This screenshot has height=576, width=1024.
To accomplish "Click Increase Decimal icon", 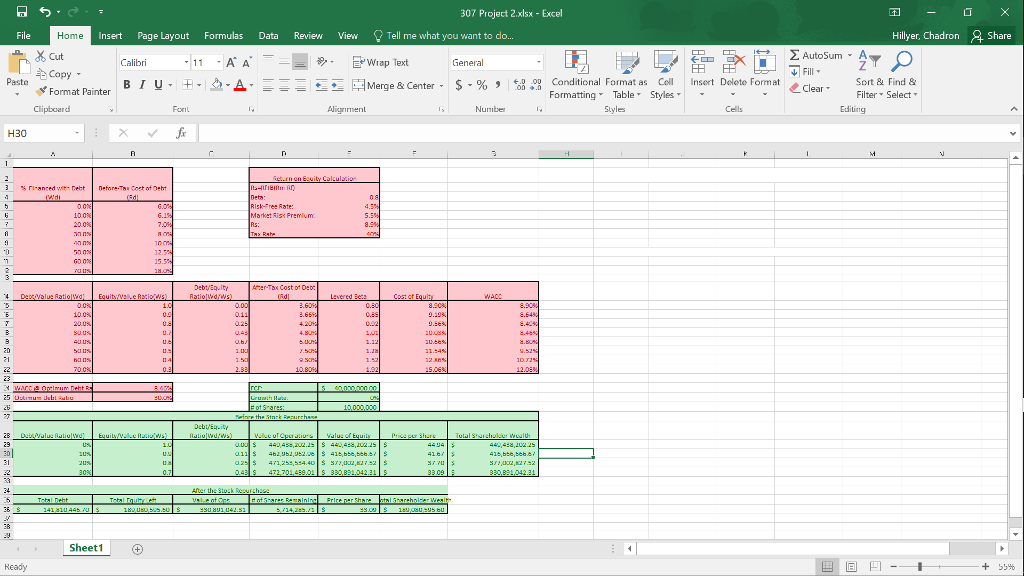I will [x=520, y=85].
